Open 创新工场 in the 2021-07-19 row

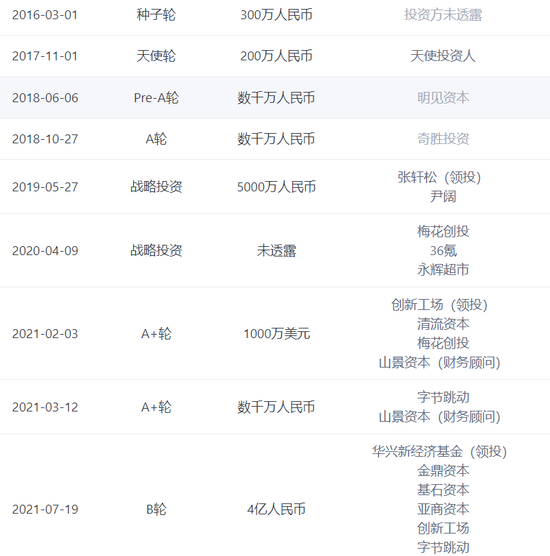(x=443, y=528)
